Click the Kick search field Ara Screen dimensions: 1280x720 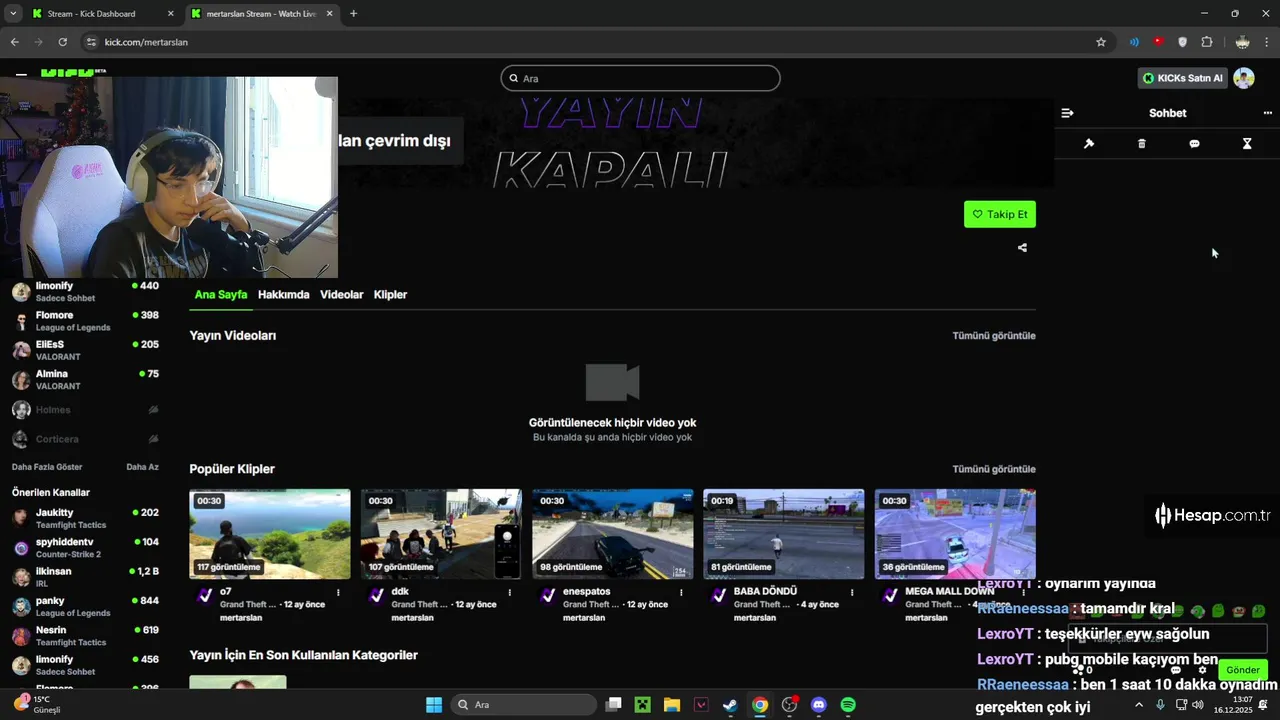tap(640, 78)
